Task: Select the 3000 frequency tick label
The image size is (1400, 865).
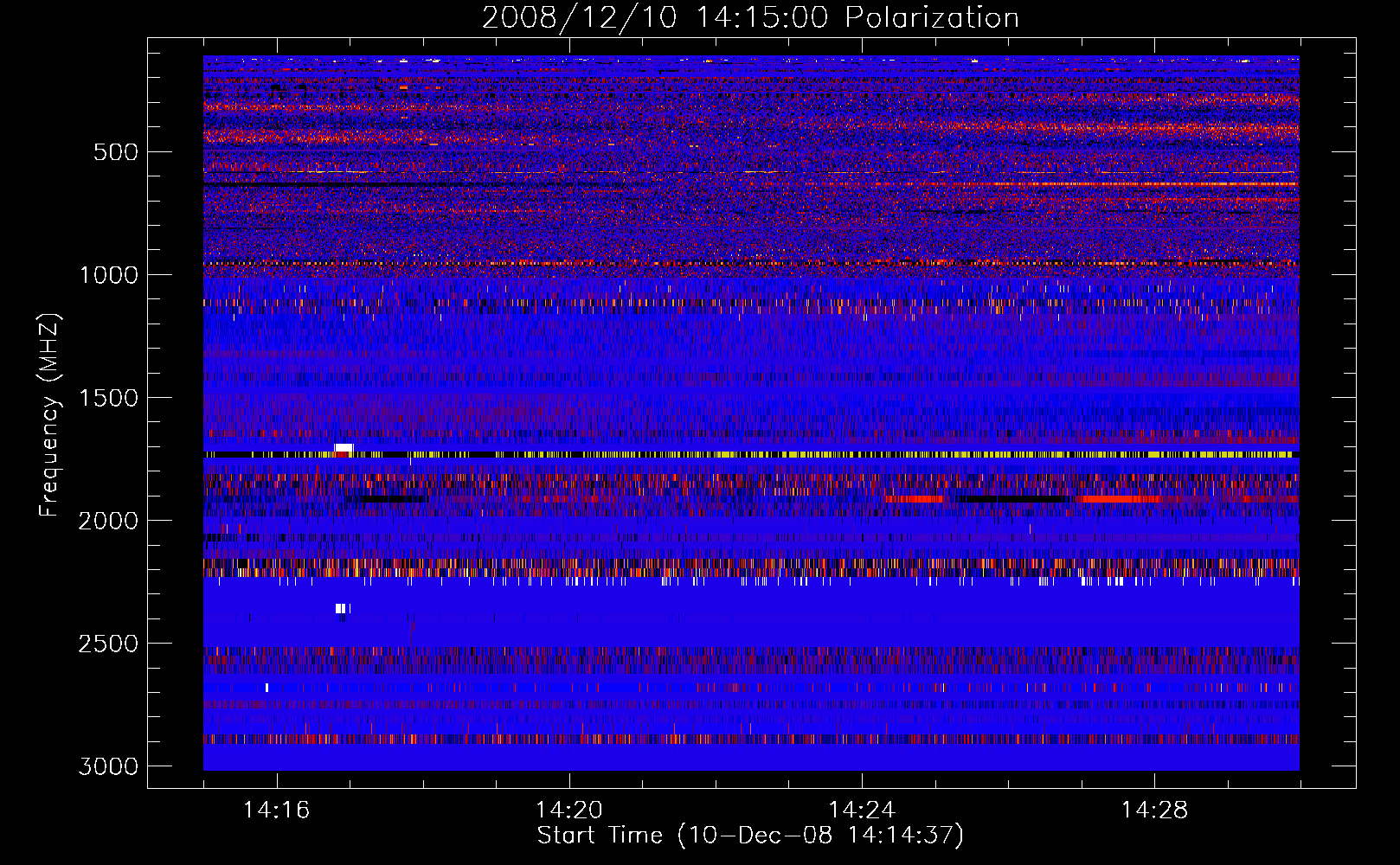Action: [108, 766]
